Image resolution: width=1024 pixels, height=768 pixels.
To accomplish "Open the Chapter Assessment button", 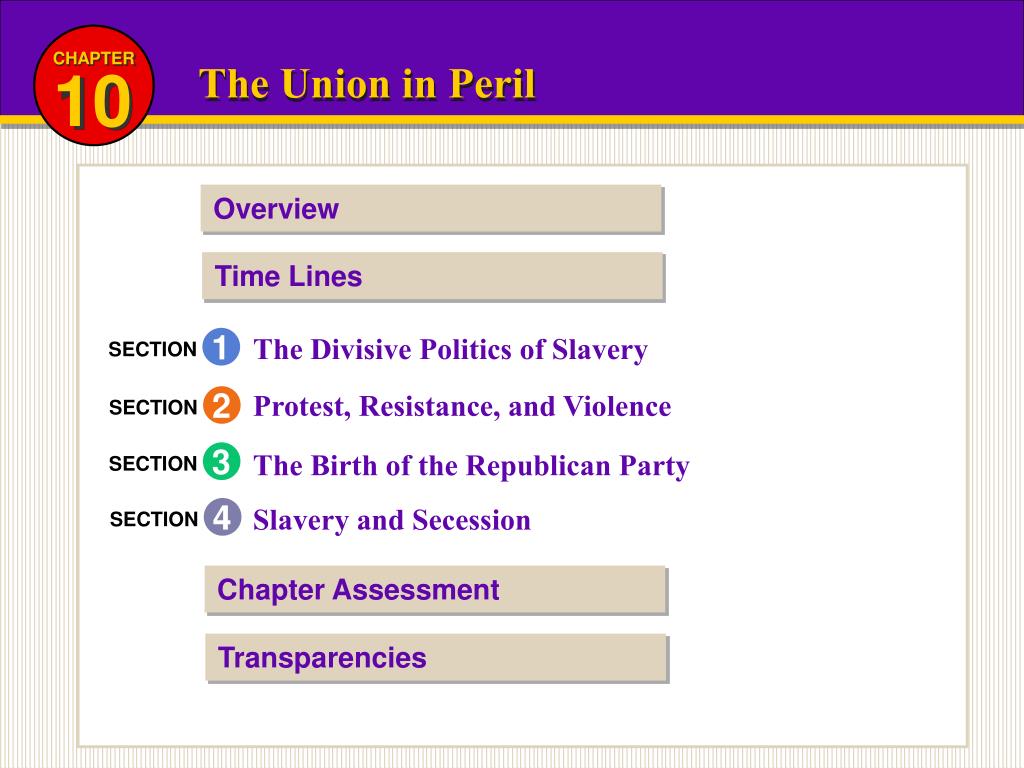I will [x=436, y=590].
